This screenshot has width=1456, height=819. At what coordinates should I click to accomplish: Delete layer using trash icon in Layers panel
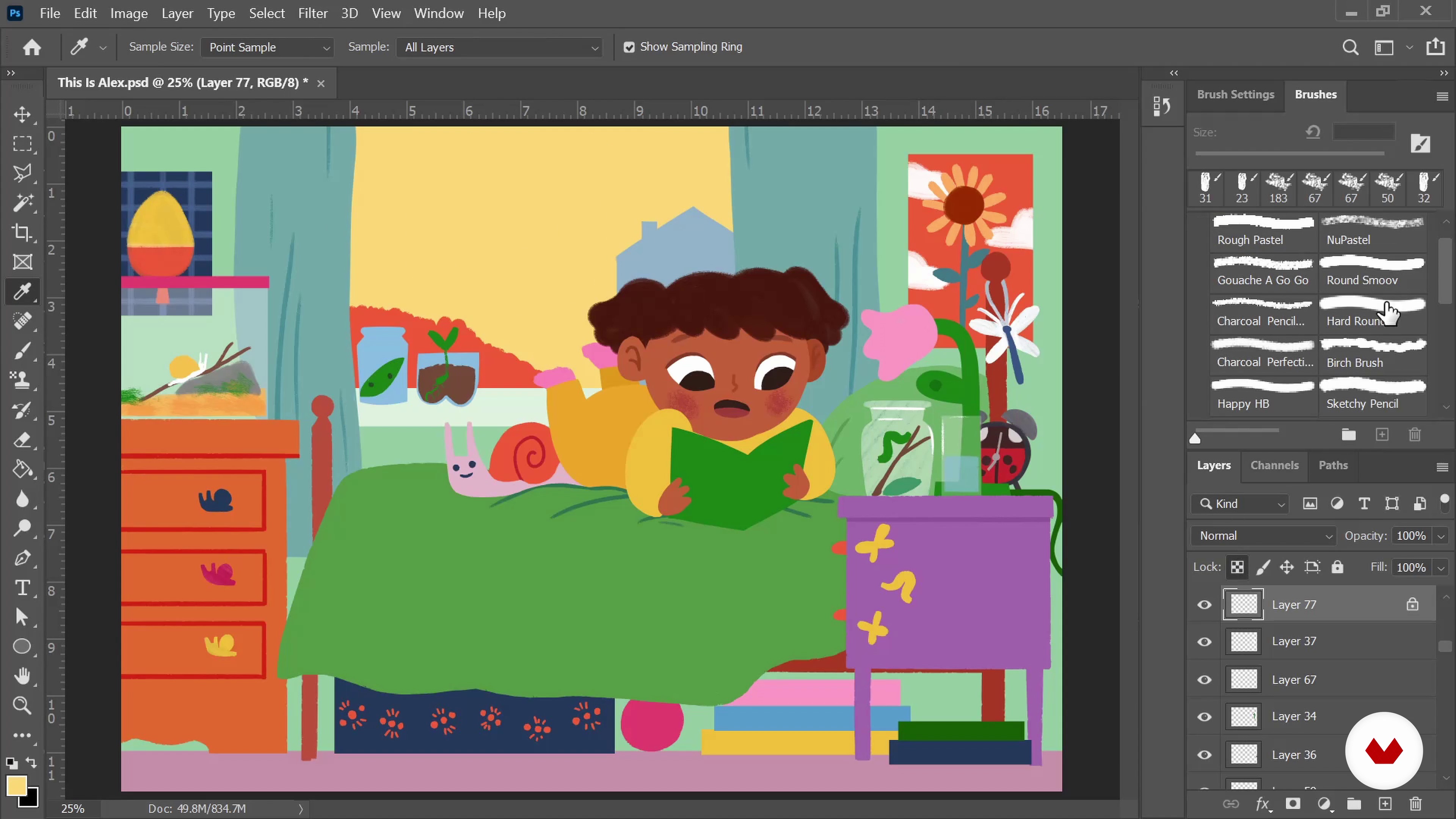tap(1415, 804)
